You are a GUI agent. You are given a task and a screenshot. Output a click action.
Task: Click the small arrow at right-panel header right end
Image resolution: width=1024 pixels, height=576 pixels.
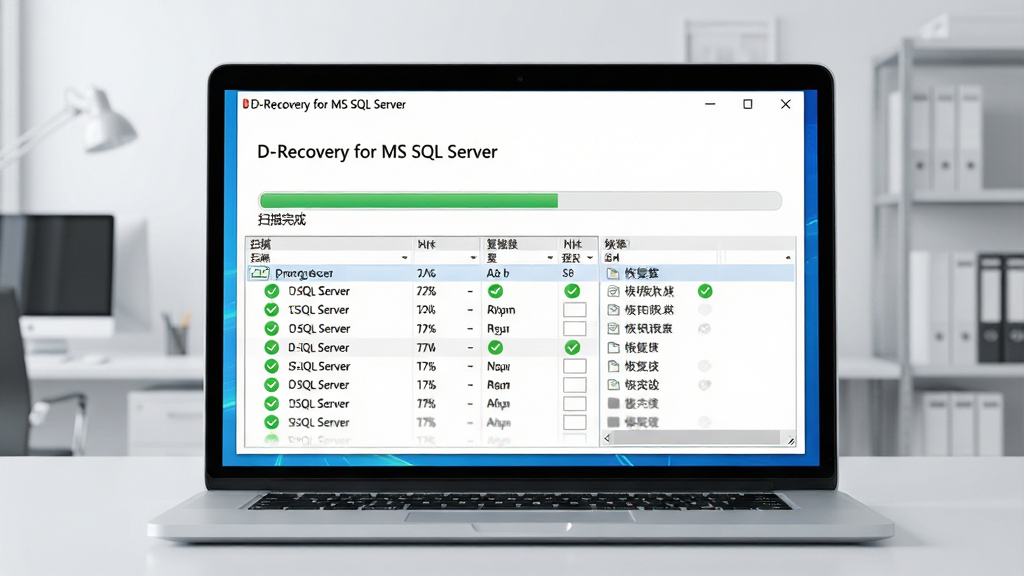788,258
